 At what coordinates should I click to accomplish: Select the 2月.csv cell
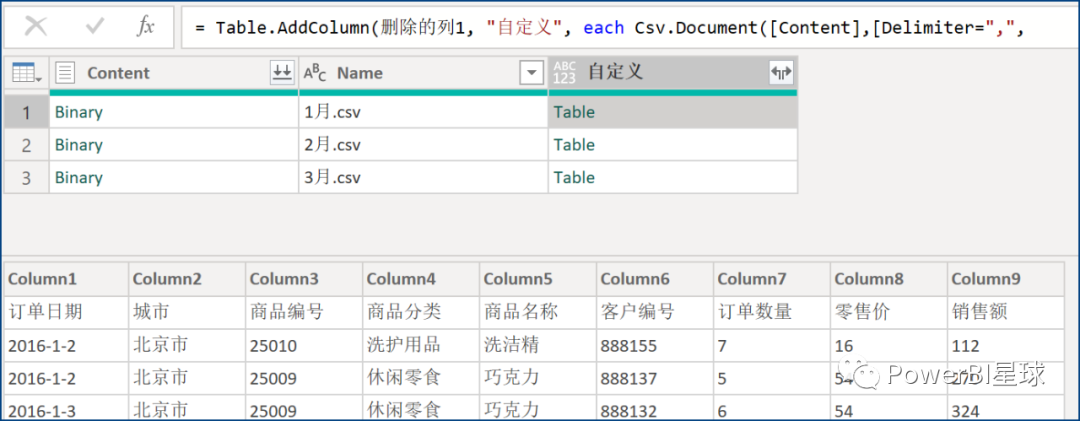coord(424,145)
